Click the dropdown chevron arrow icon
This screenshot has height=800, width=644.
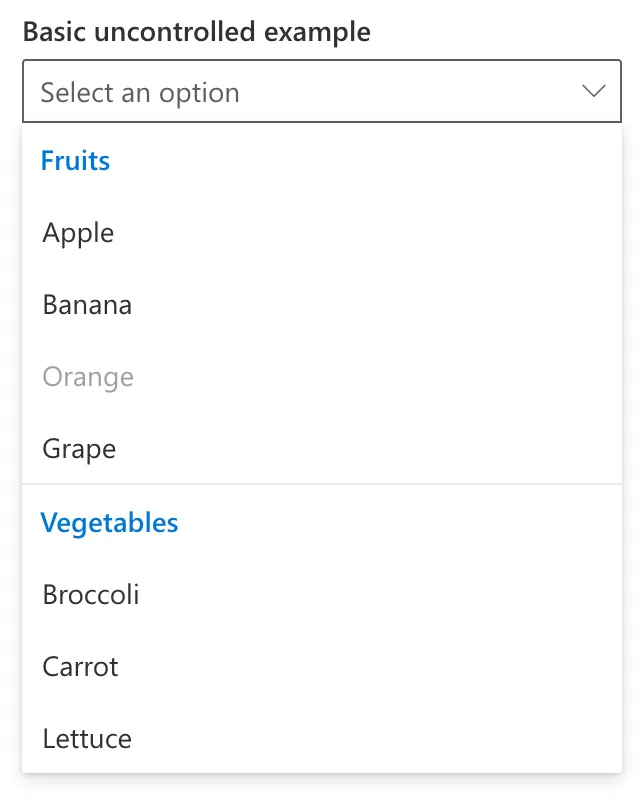coord(593,92)
